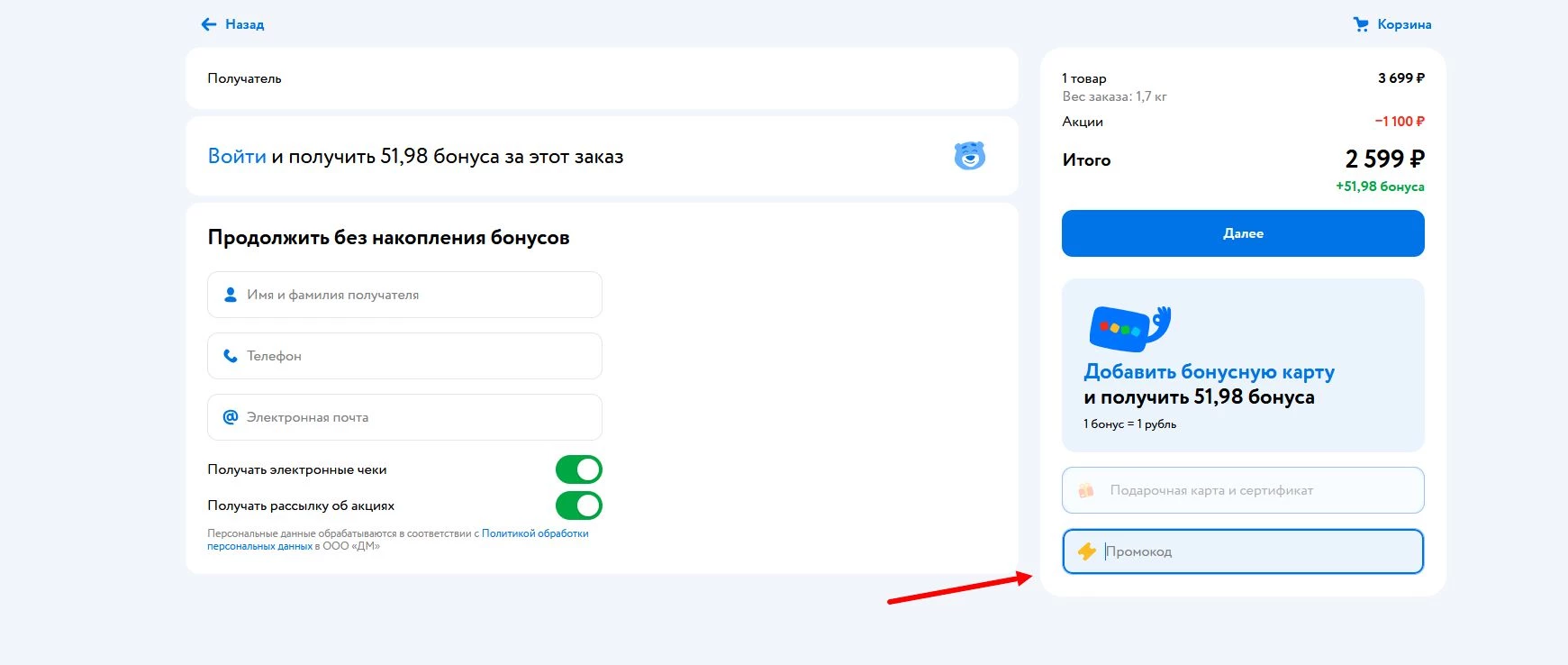Click the lightning bolt promo icon
This screenshot has height=665, width=1568.
coord(1087,551)
